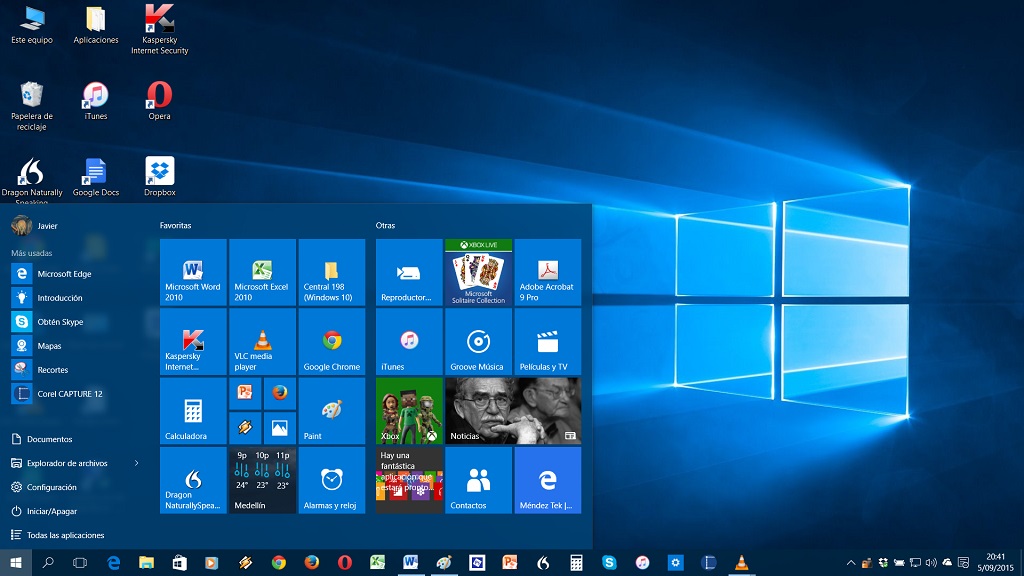1024x576 pixels.
Task: Open the Noticias news tile
Action: tap(513, 410)
